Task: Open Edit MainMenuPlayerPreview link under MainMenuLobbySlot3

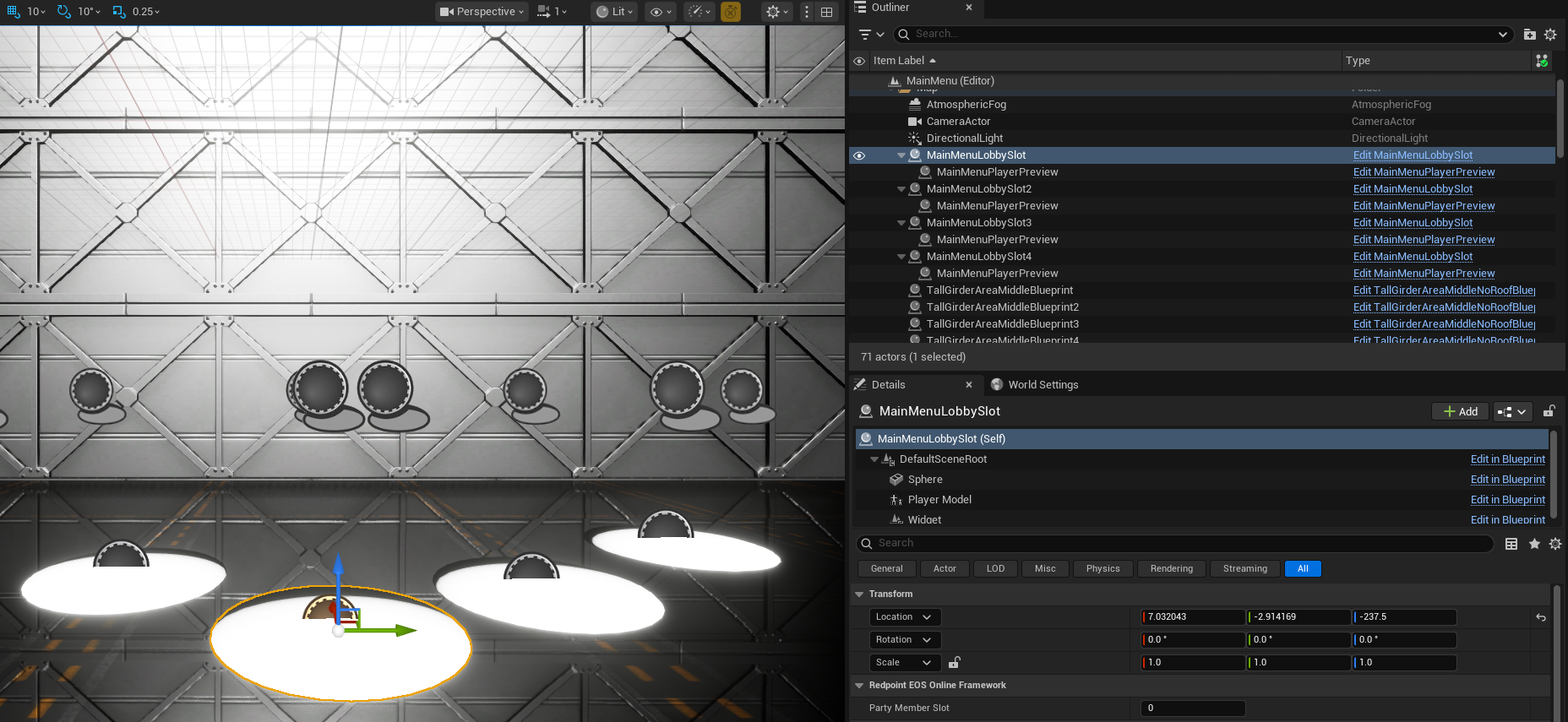Action: [x=1424, y=240]
